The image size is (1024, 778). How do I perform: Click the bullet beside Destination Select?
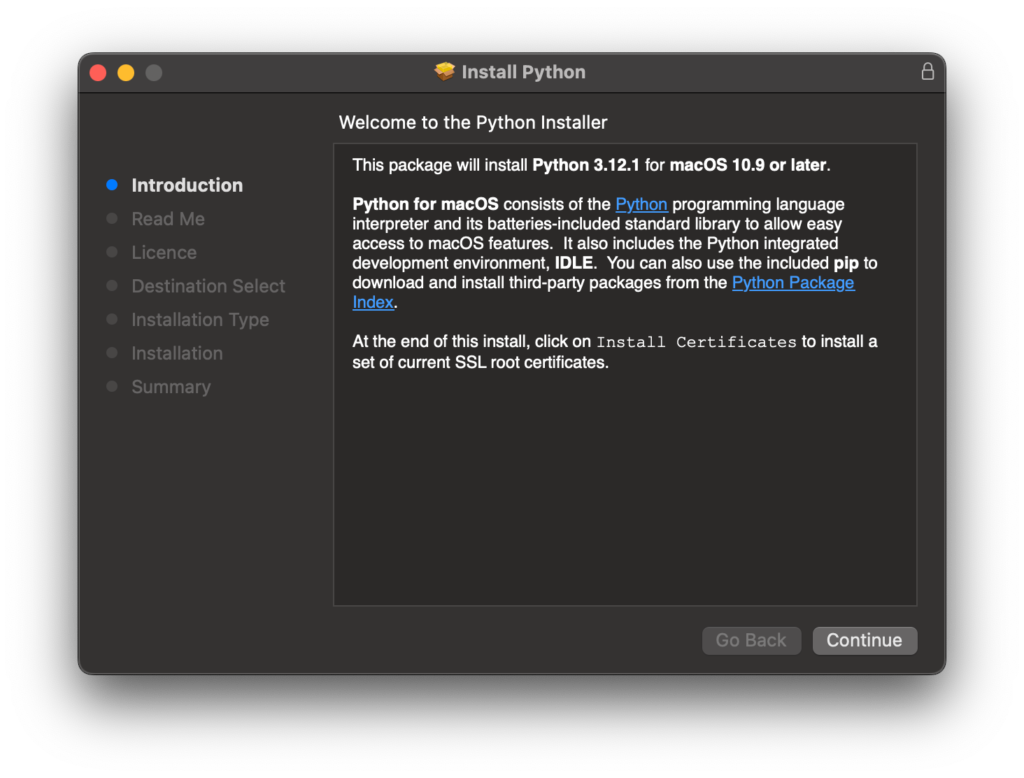110,286
